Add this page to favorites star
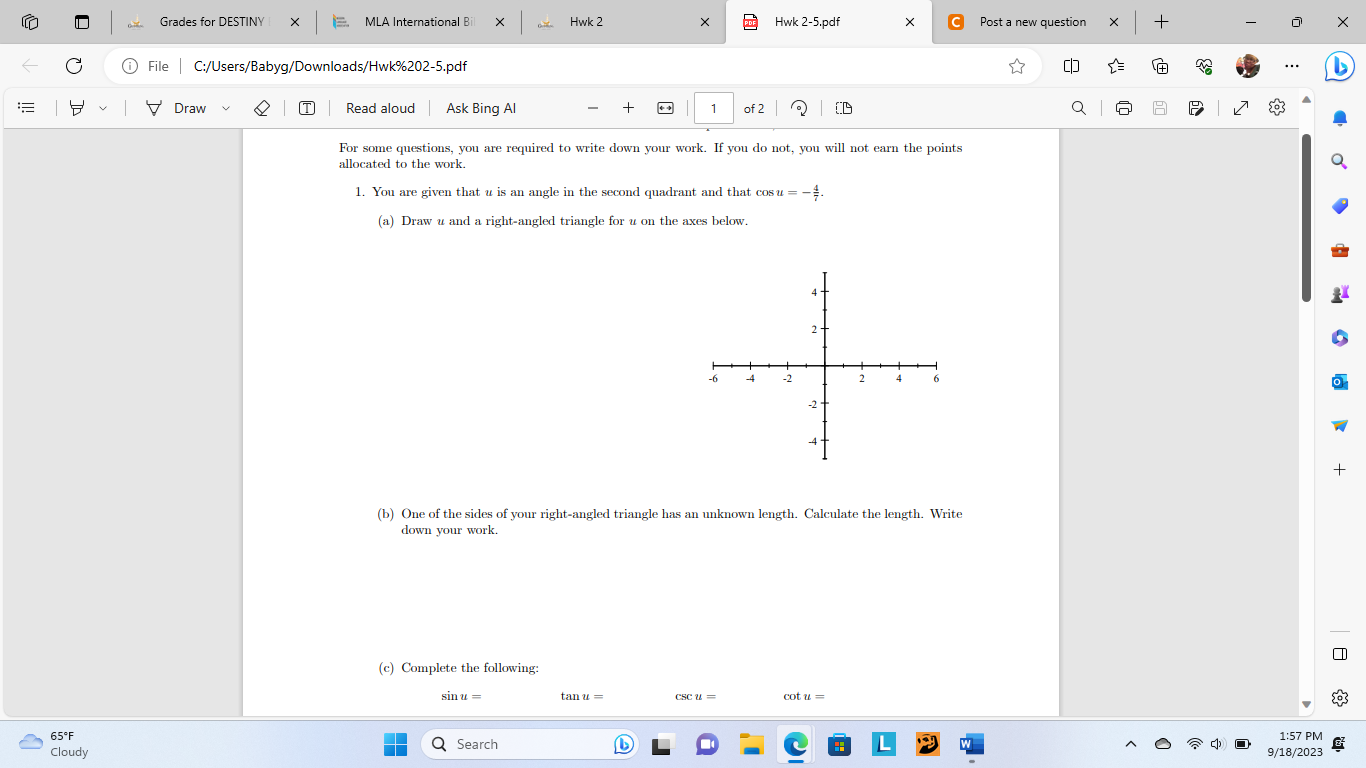Screen dimensions: 1366x768 coord(1017,66)
